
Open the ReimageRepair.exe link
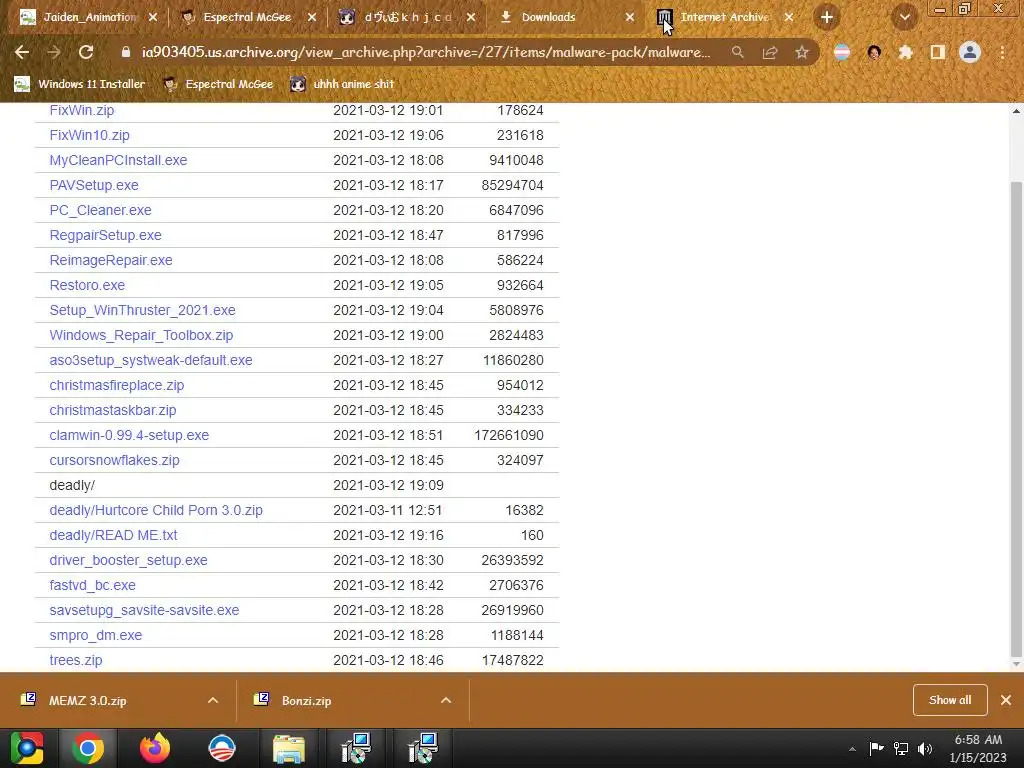[x=111, y=260]
